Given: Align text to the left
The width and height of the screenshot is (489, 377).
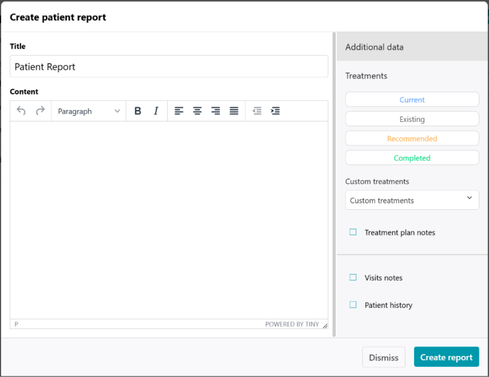Looking at the screenshot, I should (x=179, y=111).
